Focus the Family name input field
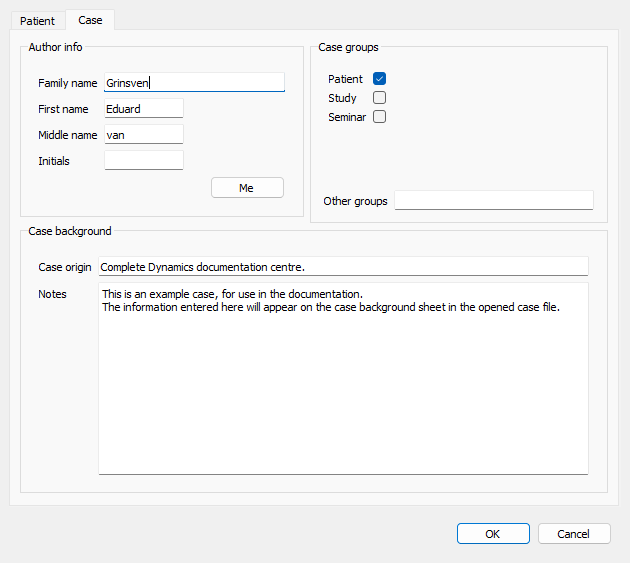Viewport: 630px width, 563px height. coord(194,83)
